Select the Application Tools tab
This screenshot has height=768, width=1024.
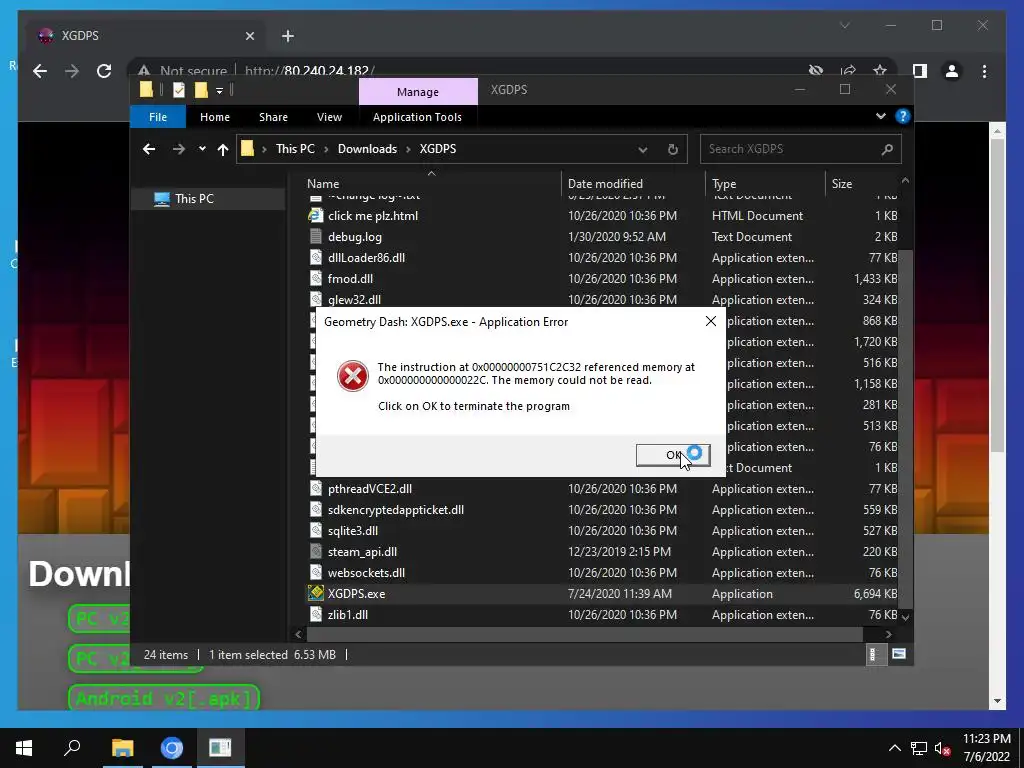coord(417,117)
